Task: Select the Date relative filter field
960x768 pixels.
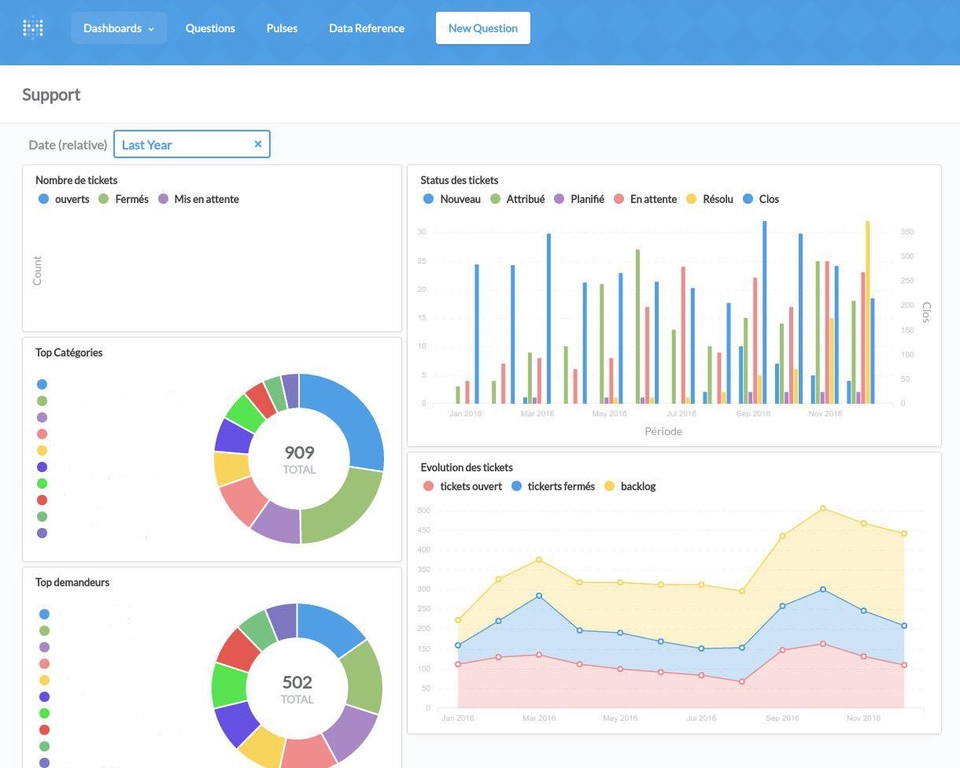Action: [x=192, y=145]
